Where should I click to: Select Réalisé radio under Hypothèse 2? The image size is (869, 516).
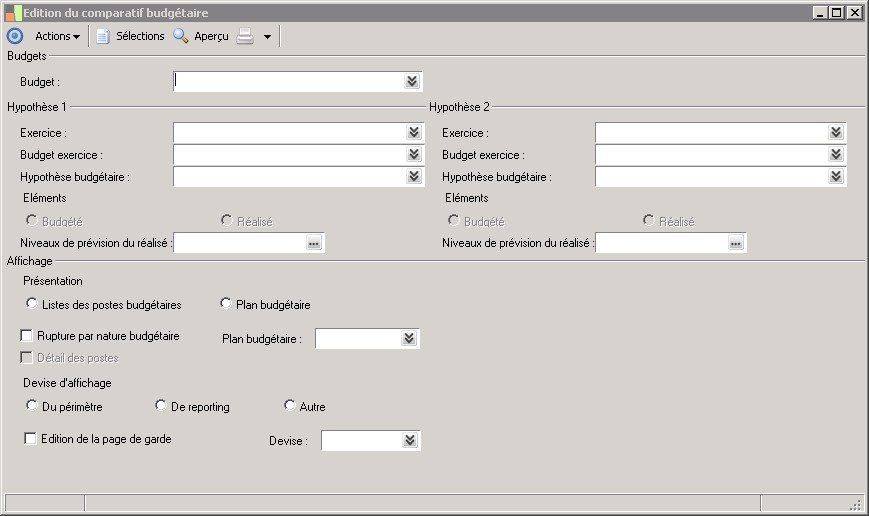click(649, 221)
